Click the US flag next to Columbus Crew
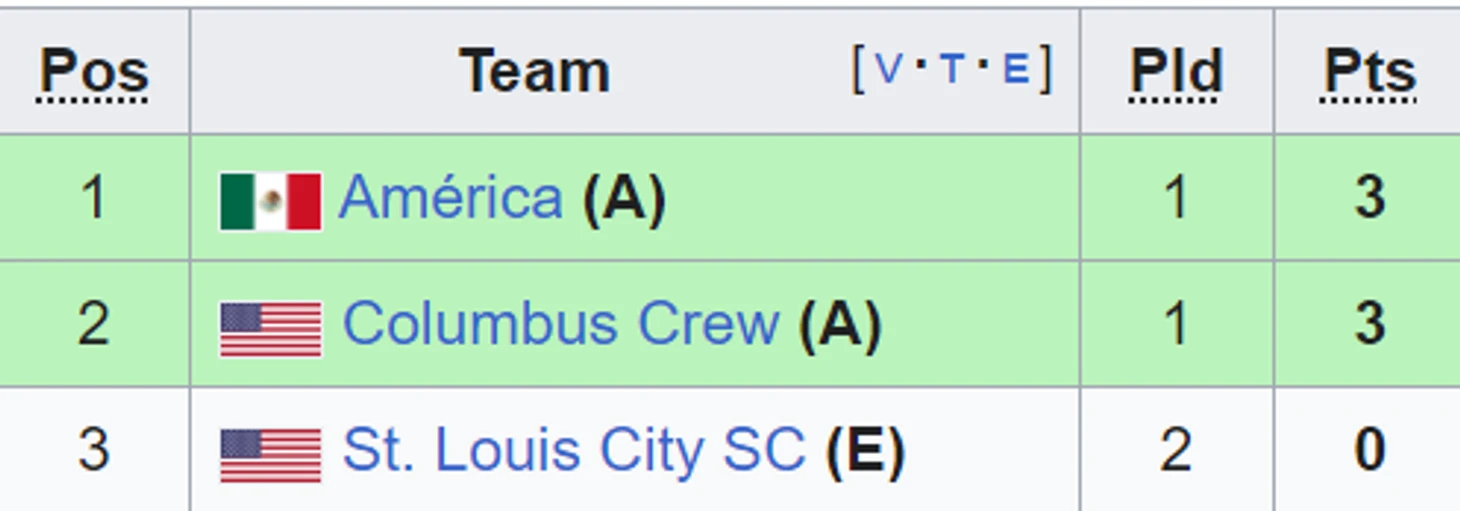The height and width of the screenshot is (511, 1460). click(x=271, y=329)
